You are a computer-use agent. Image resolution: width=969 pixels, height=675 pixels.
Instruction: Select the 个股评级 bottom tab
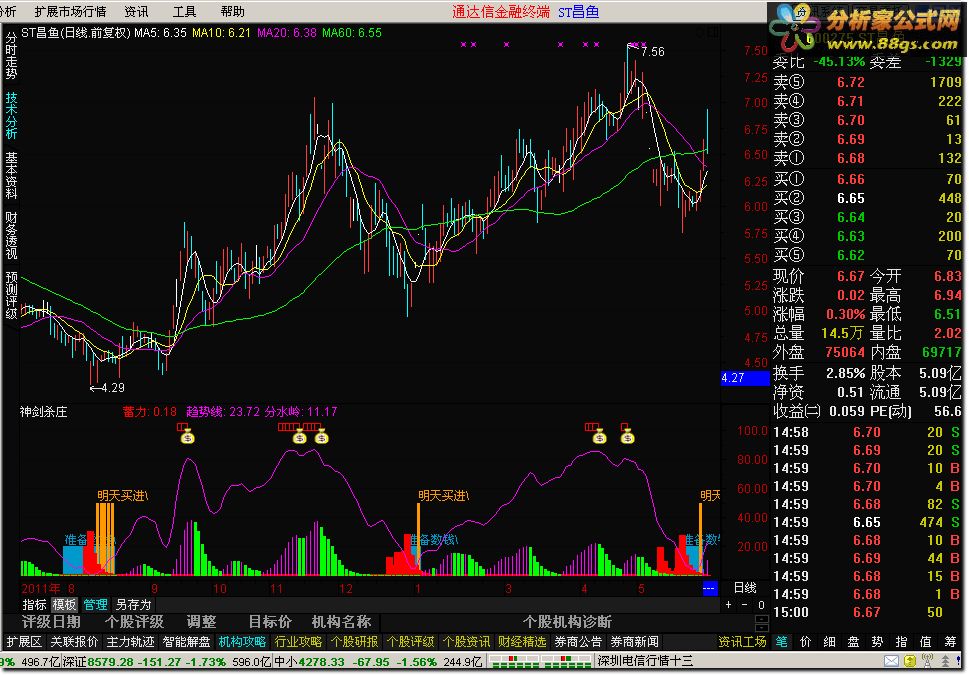click(x=410, y=642)
